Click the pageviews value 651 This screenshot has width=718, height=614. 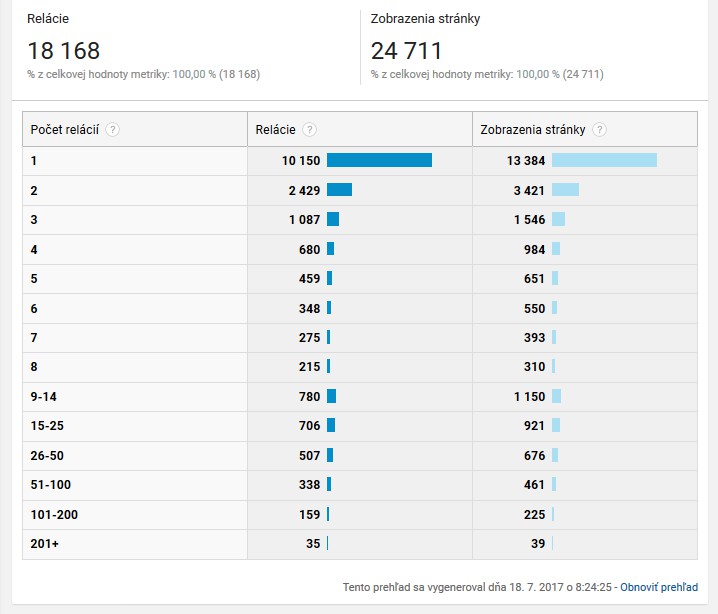[x=534, y=278]
